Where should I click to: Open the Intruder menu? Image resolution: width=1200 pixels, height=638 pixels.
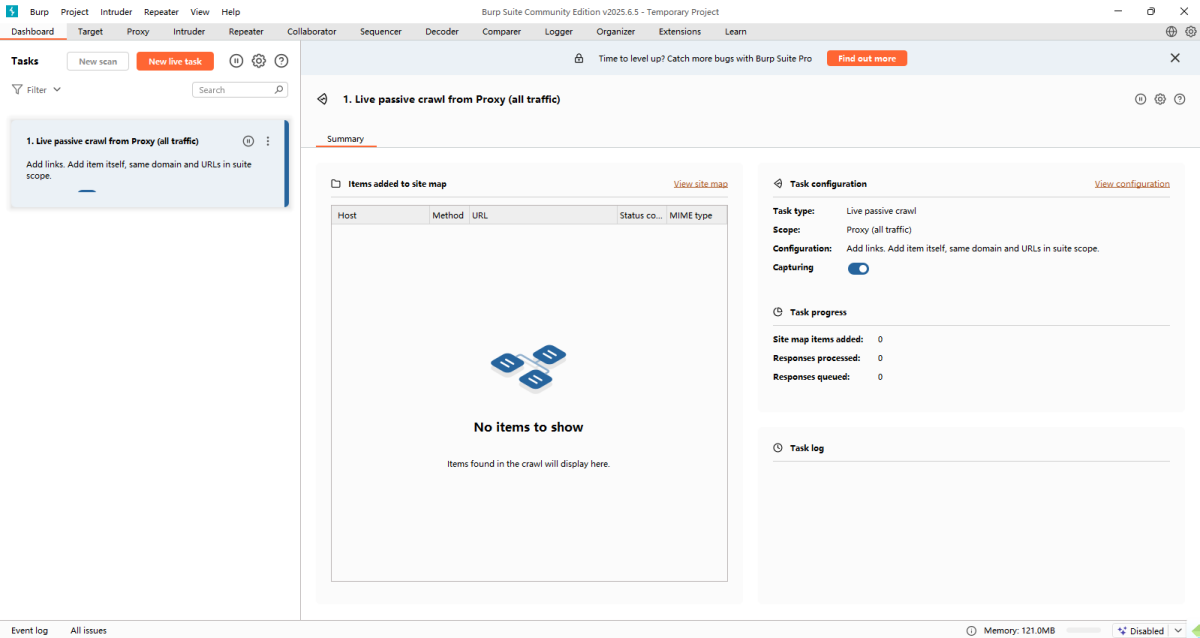coord(116,11)
